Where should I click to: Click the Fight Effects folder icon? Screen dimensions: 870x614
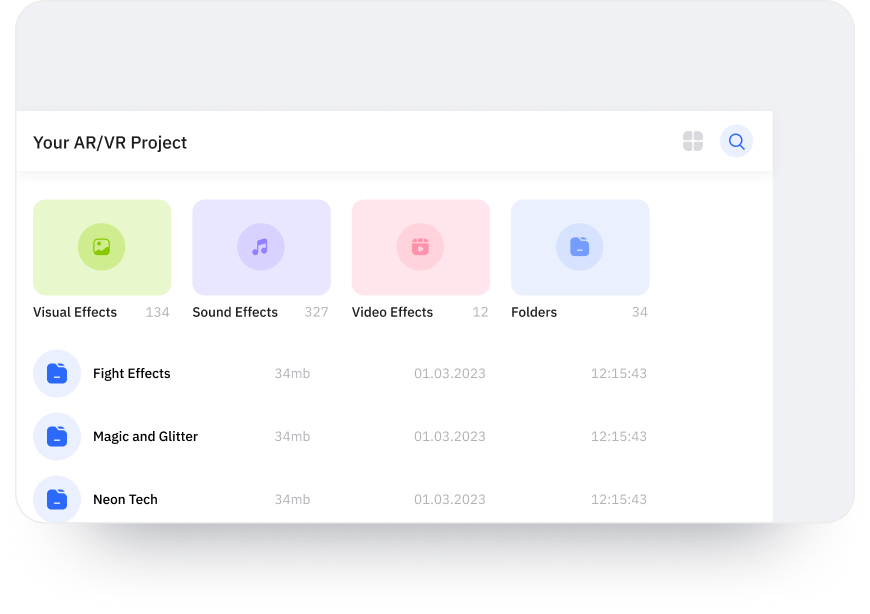point(57,373)
